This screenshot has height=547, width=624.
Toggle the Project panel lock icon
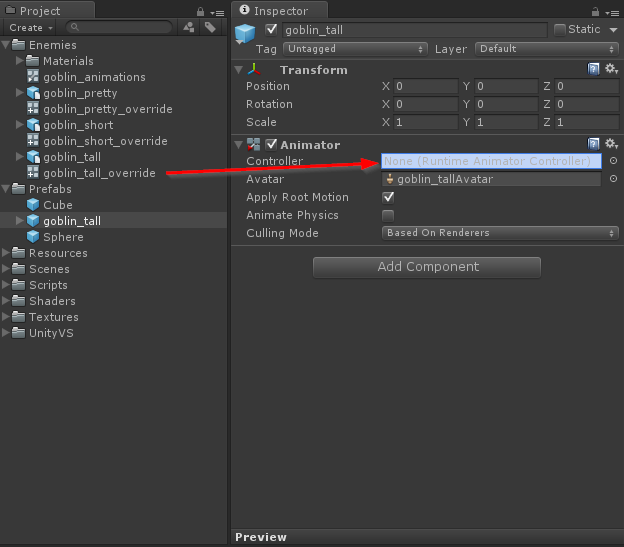click(201, 12)
